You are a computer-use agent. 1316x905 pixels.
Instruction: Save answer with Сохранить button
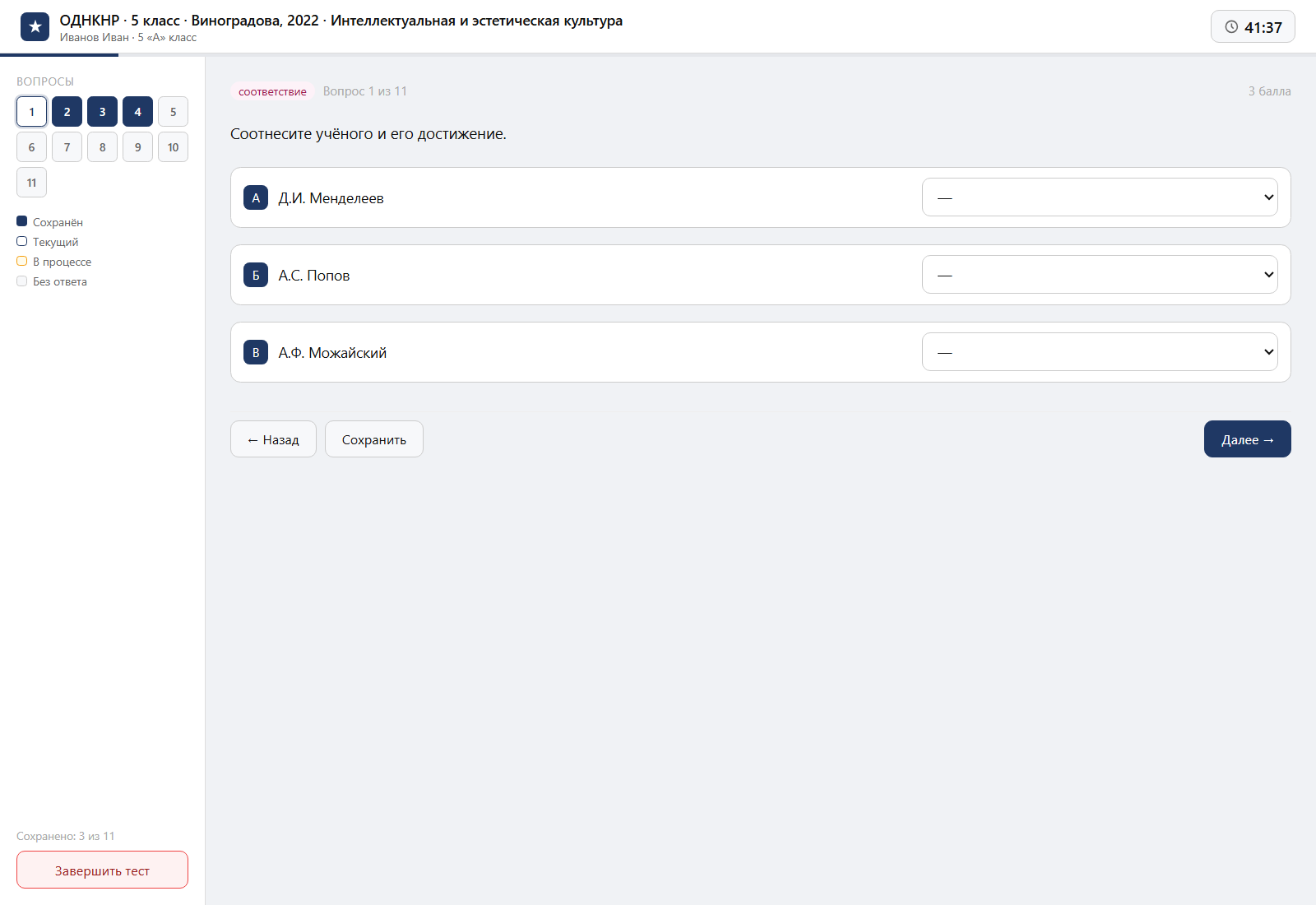374,439
